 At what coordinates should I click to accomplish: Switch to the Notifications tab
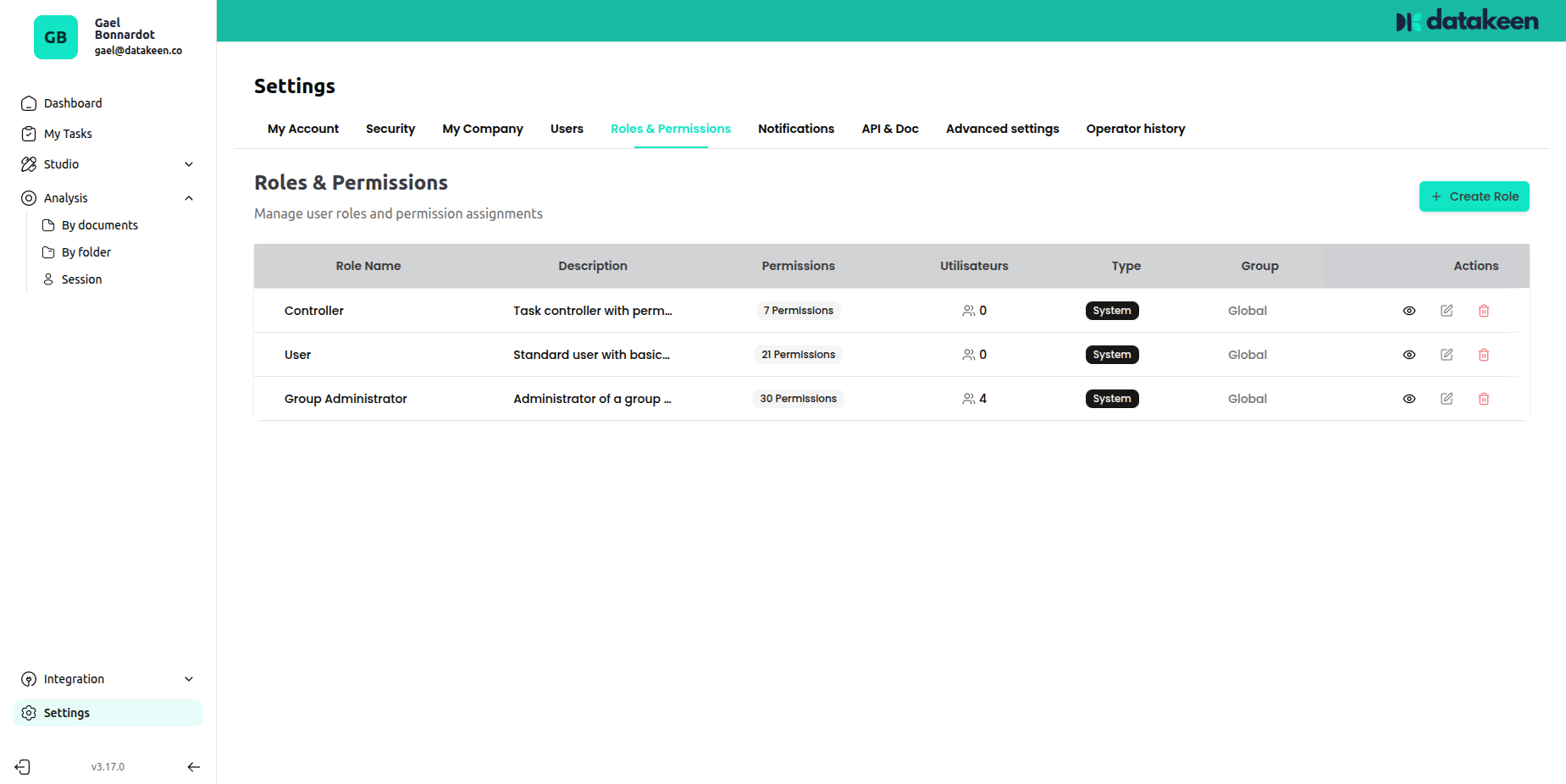[x=795, y=128]
